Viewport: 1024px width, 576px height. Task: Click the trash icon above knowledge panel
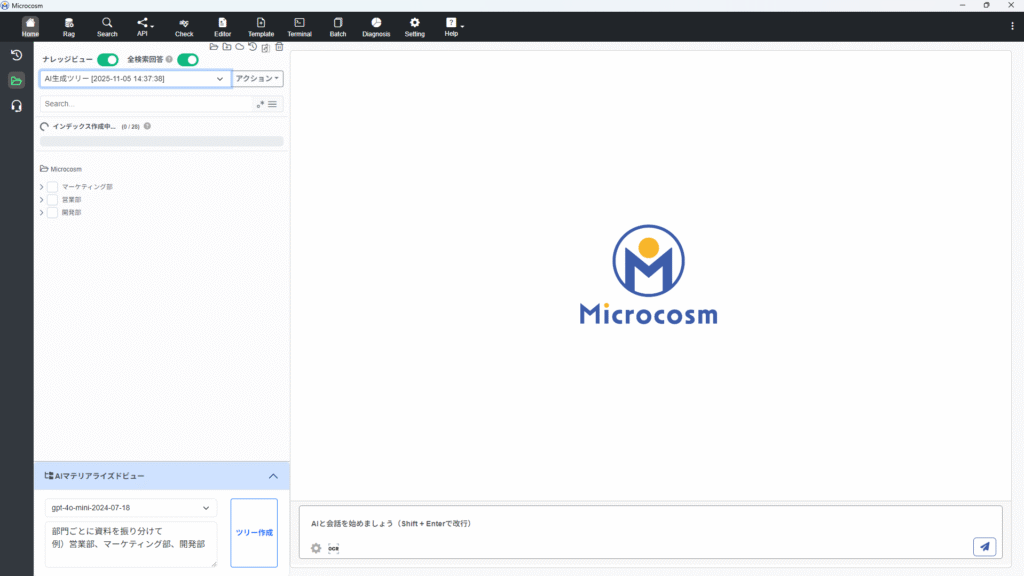click(279, 47)
